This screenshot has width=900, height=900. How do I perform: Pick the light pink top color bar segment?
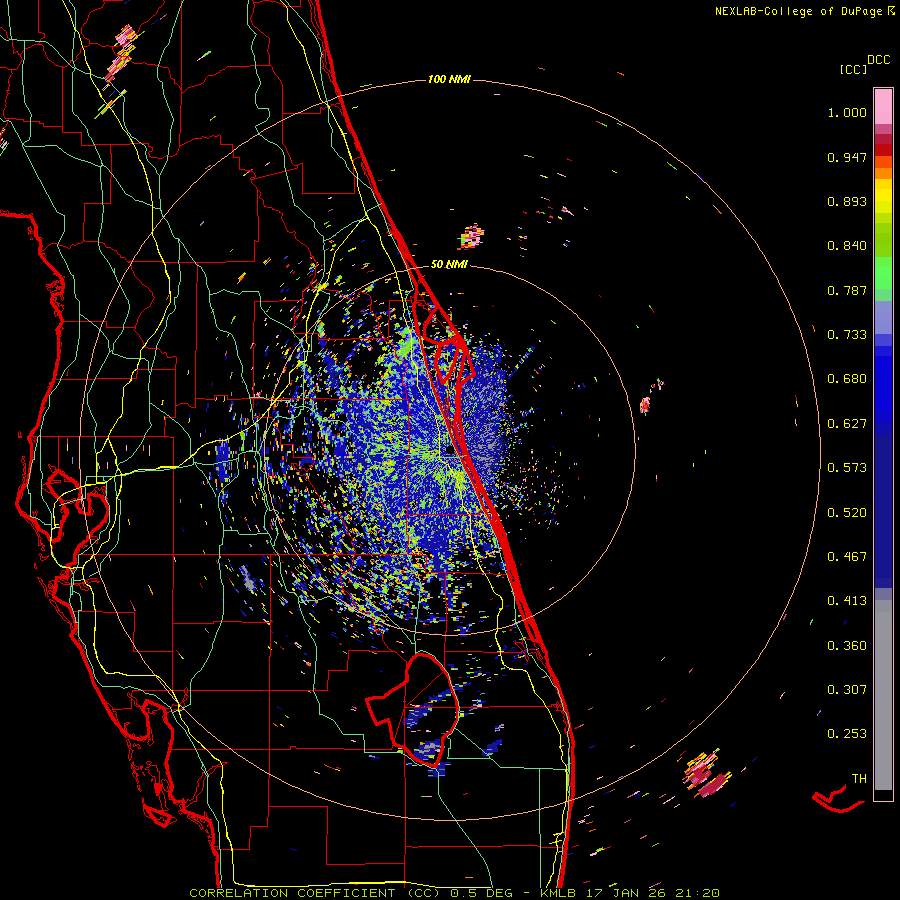point(883,107)
